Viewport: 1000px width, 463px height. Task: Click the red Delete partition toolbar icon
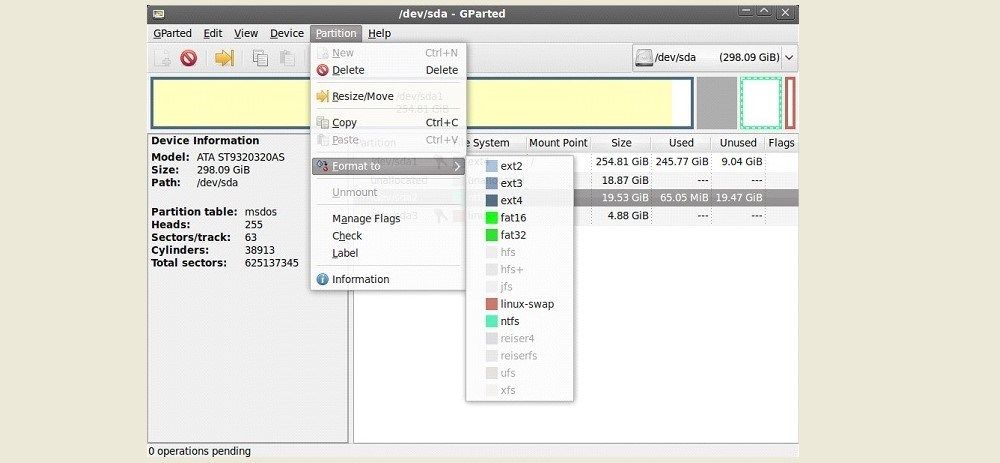(x=188, y=59)
